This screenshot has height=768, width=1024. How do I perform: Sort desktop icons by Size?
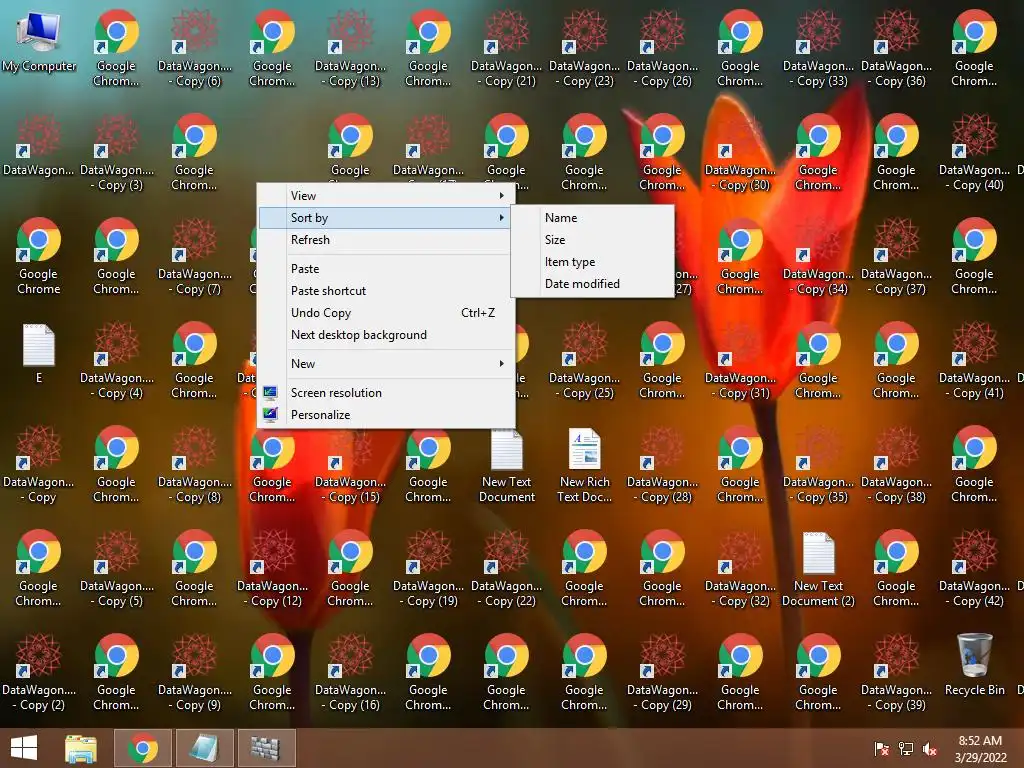[x=592, y=240]
